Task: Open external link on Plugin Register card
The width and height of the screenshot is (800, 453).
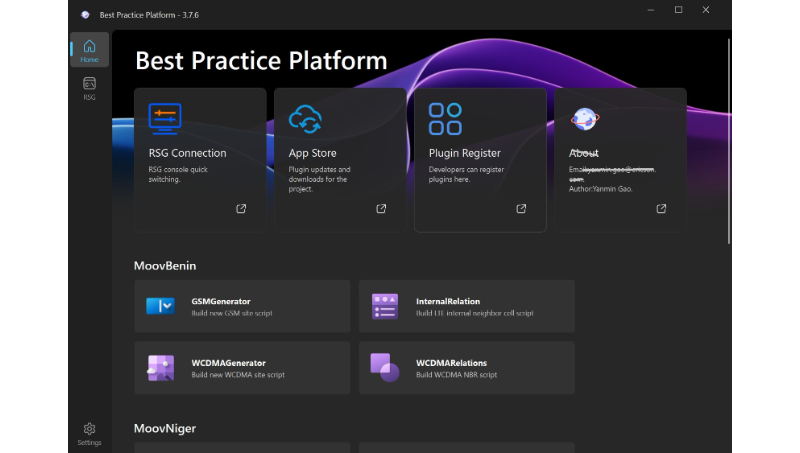Action: (x=521, y=209)
